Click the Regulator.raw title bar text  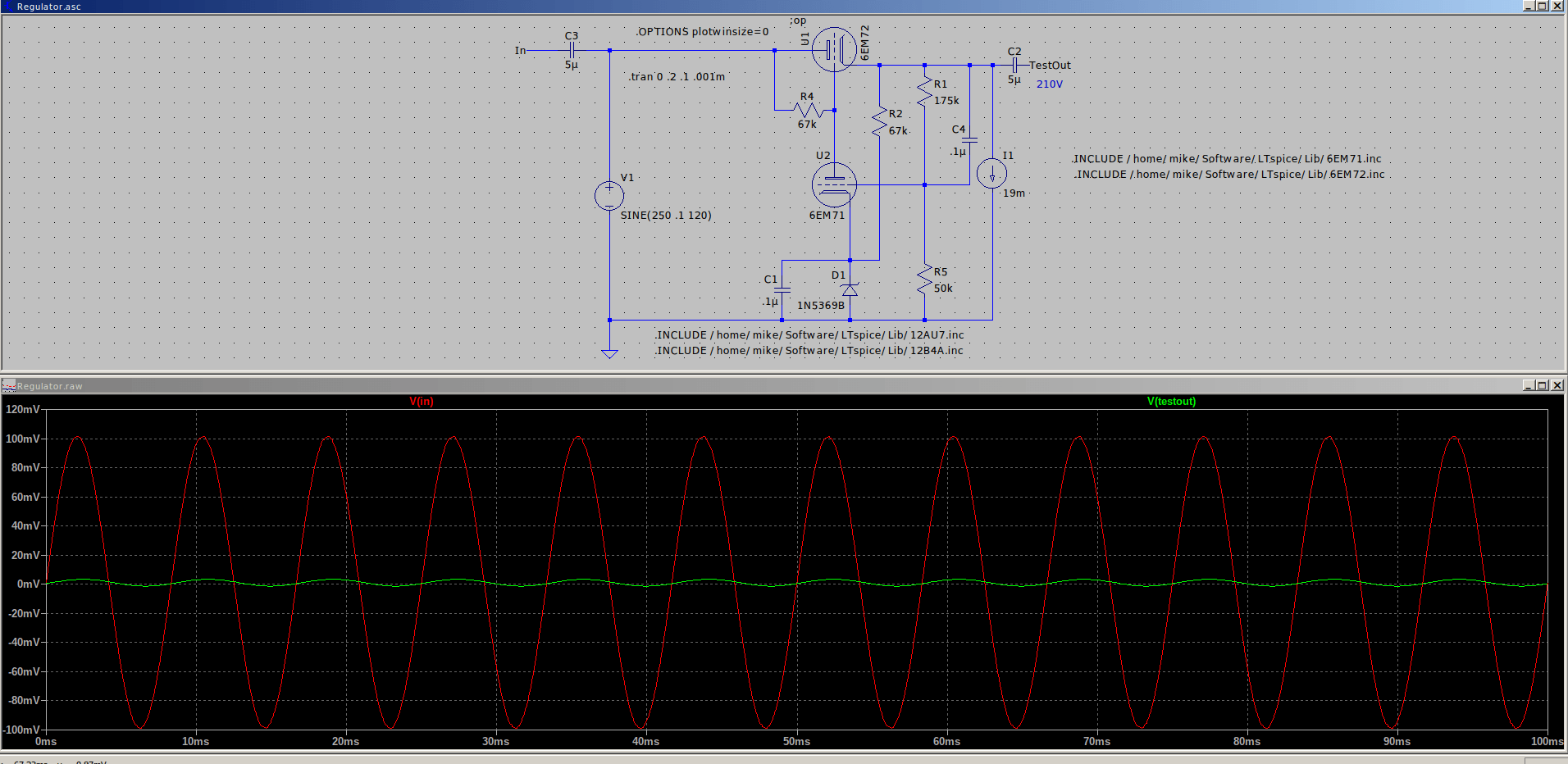pos(49,386)
